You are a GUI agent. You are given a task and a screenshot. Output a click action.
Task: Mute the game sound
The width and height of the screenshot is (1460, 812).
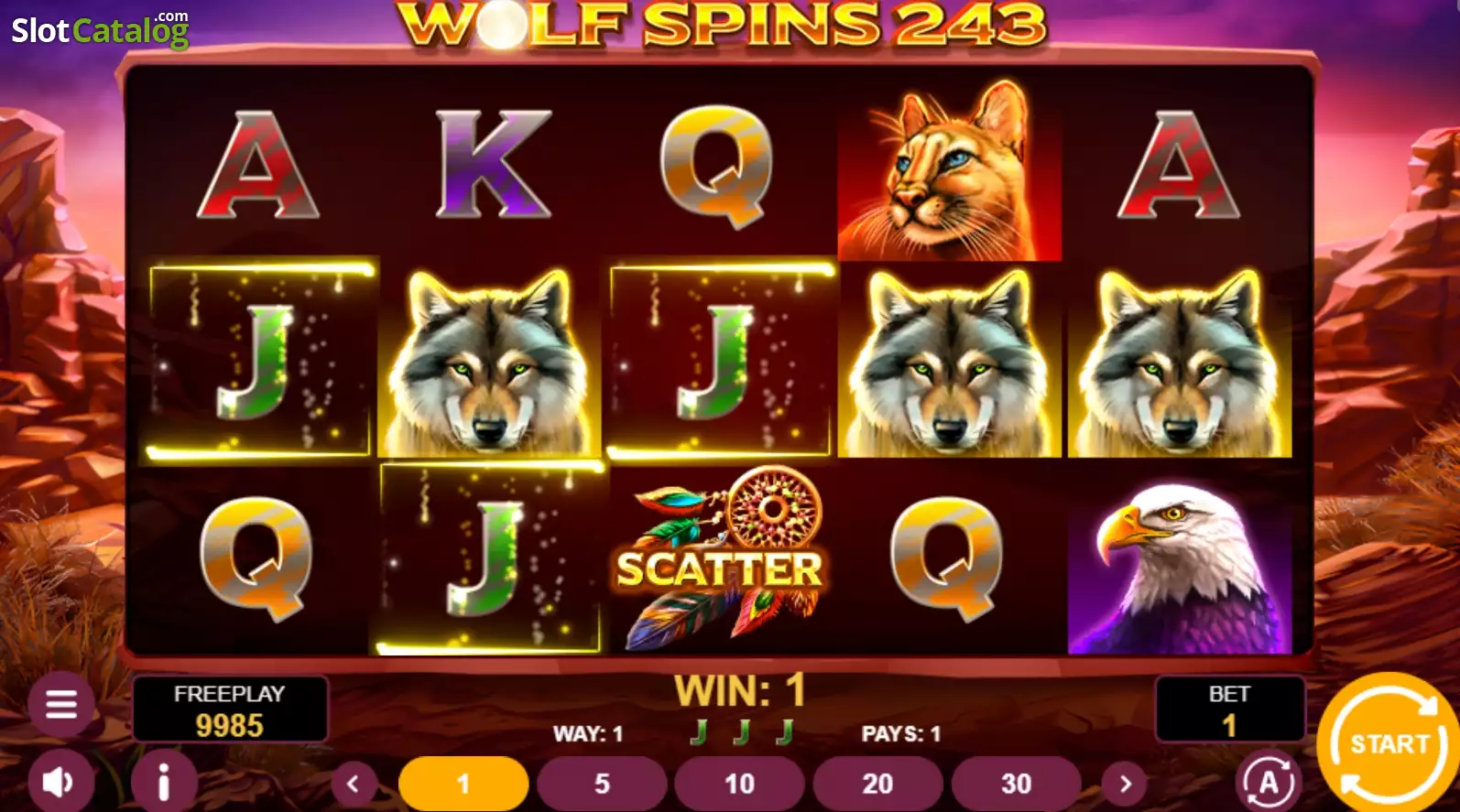(x=60, y=782)
